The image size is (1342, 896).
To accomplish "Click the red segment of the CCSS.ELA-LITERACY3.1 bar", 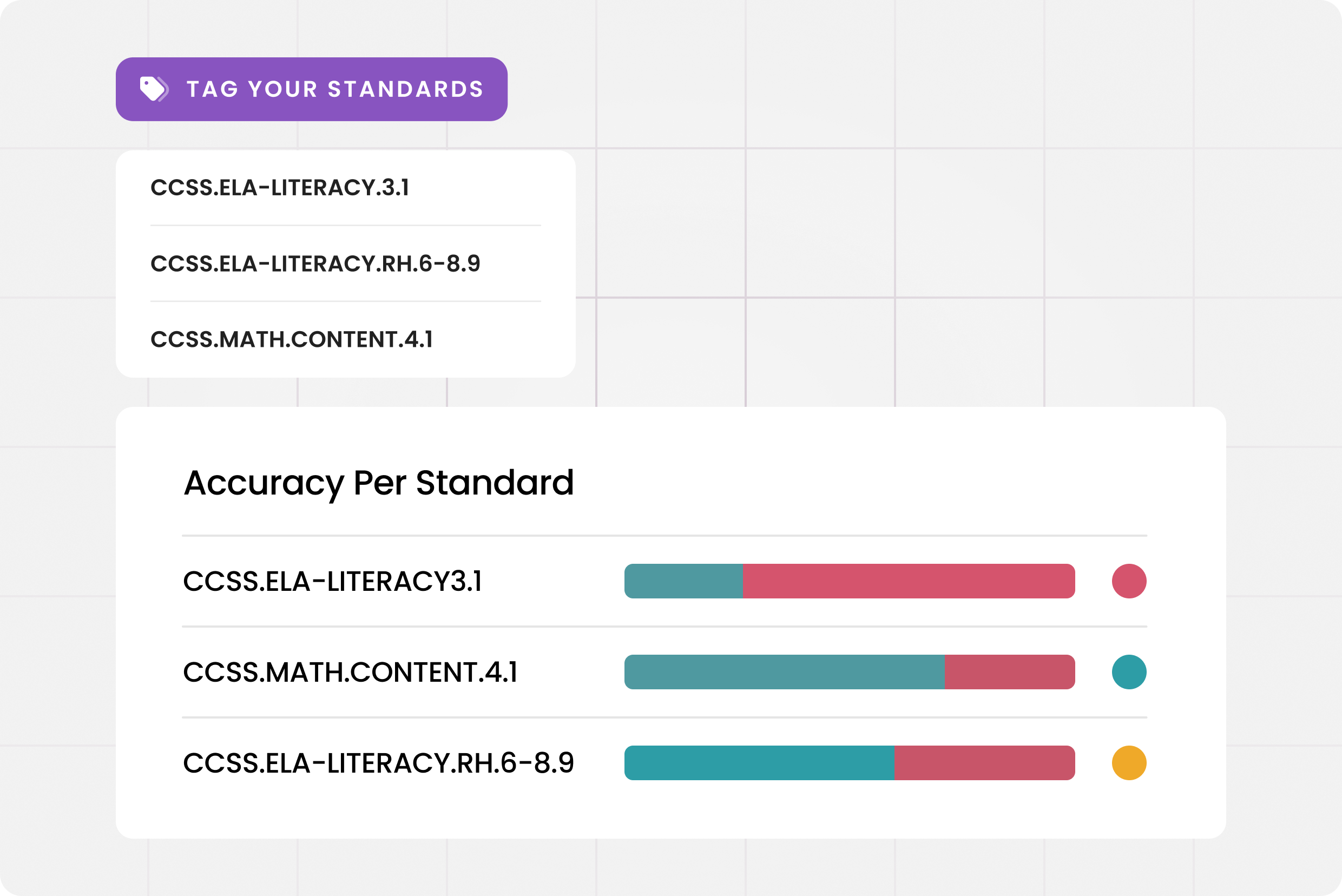I will (x=909, y=581).
